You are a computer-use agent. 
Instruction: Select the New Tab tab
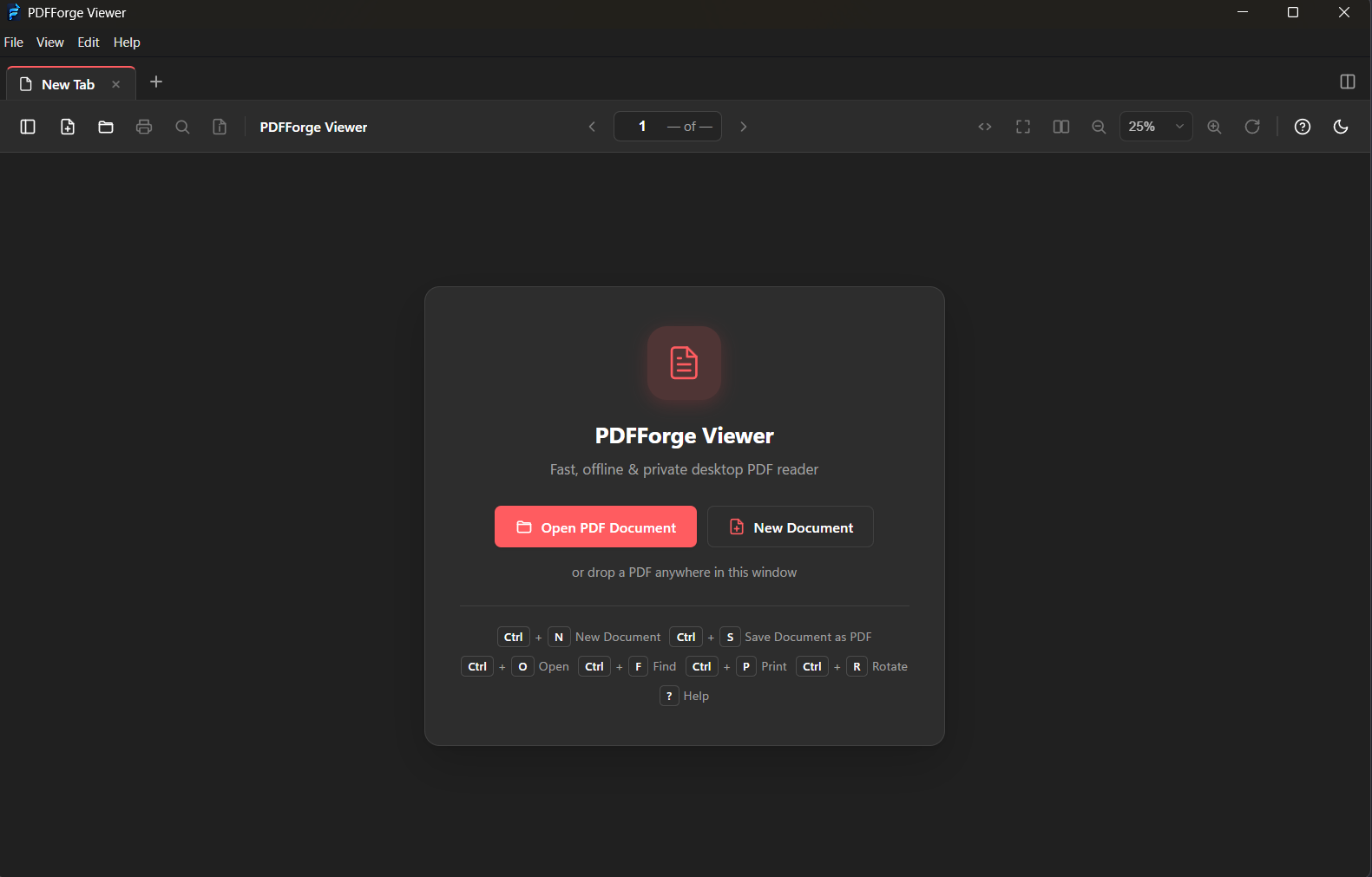[x=71, y=83]
